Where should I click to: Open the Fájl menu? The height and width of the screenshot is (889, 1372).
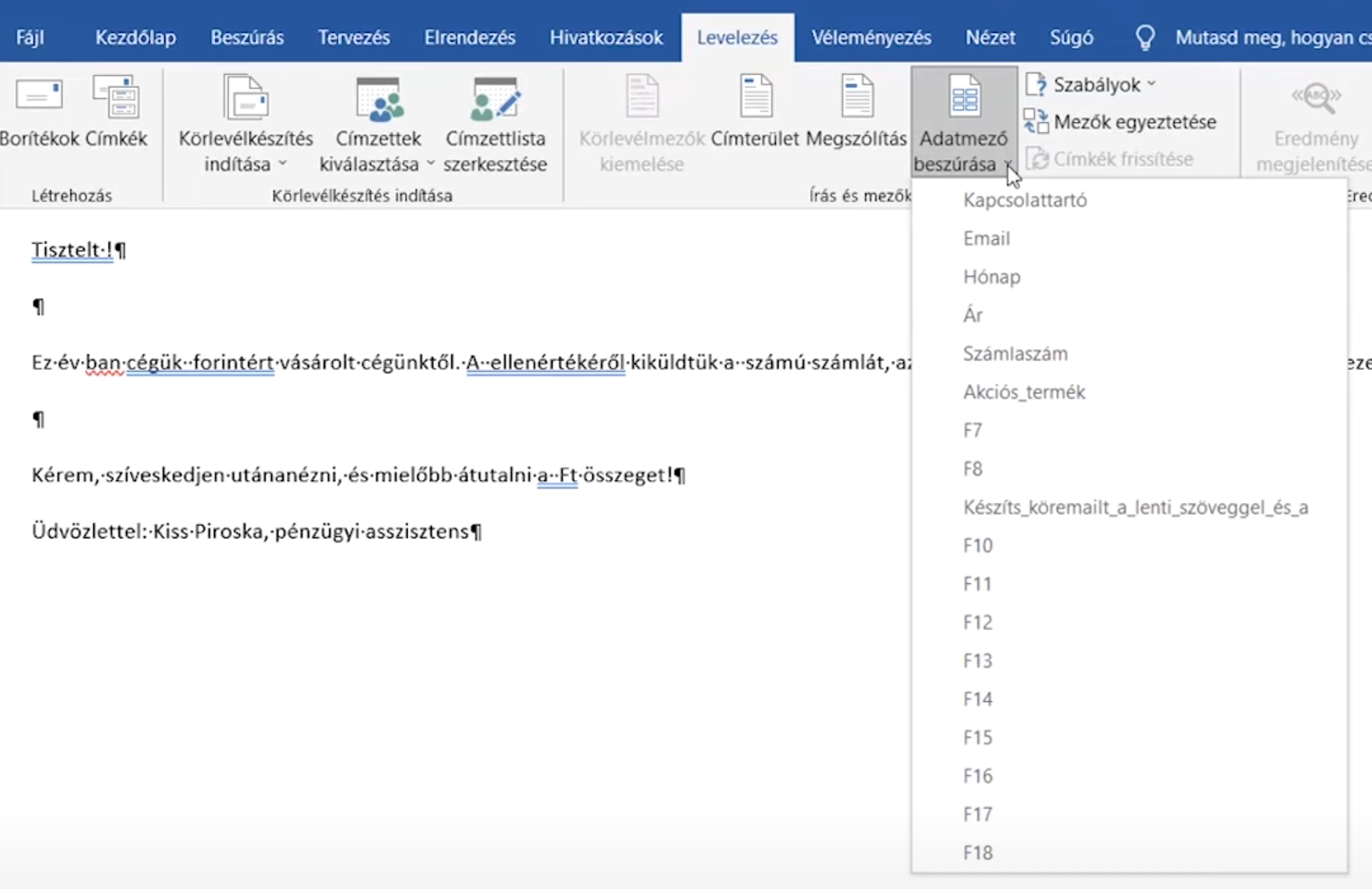[30, 37]
